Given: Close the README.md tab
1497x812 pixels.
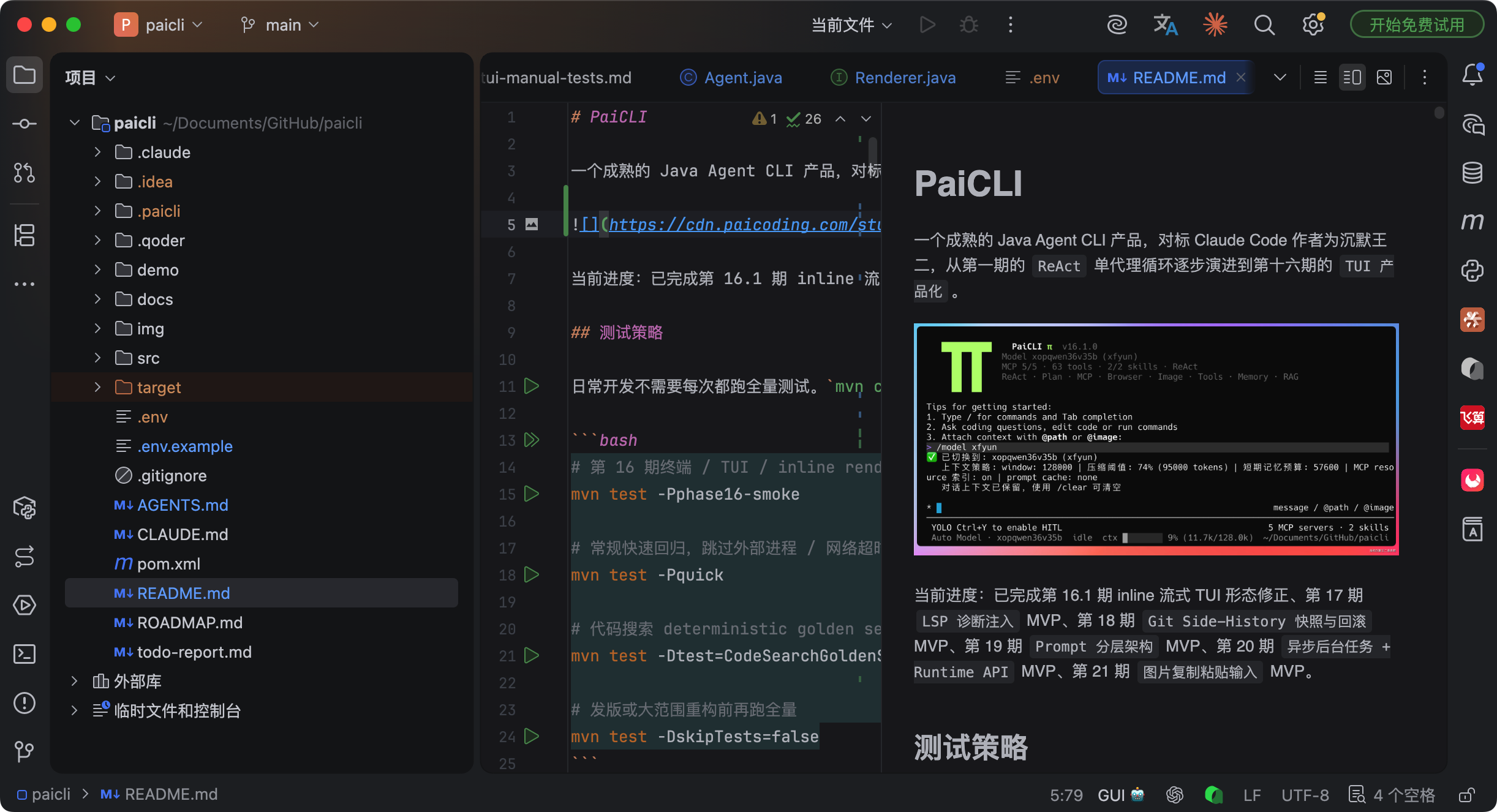Looking at the screenshot, I should pos(1241,78).
